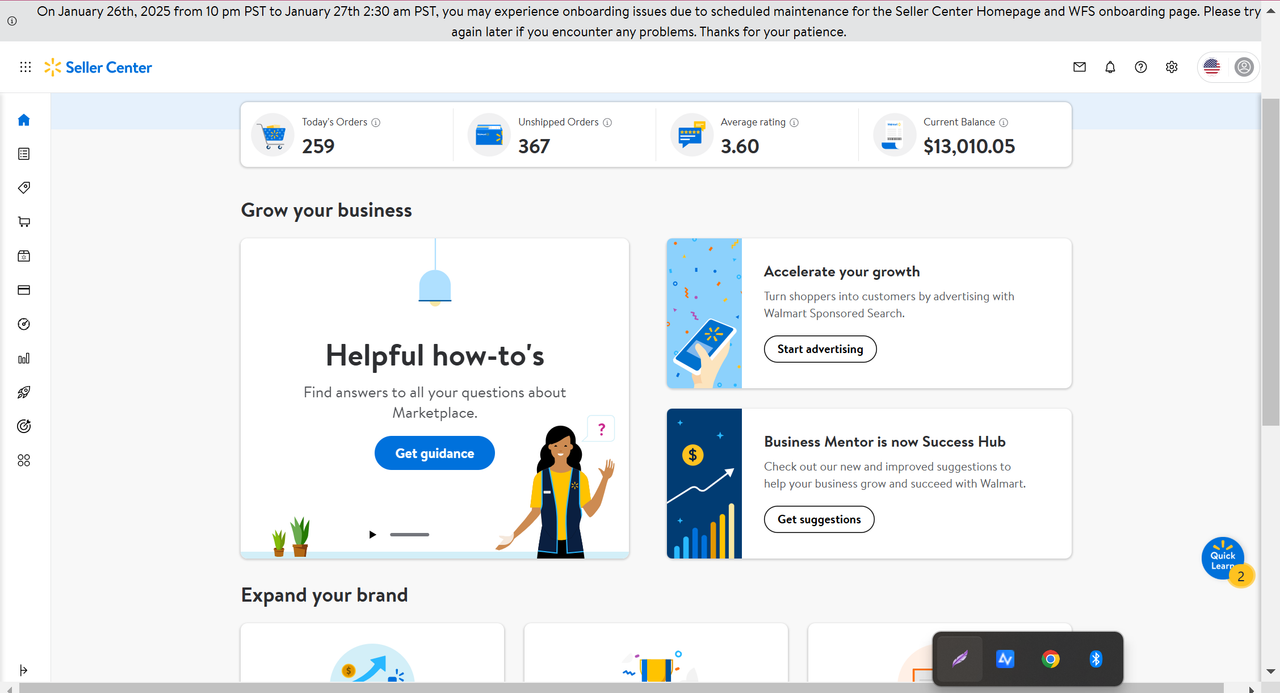1280x693 pixels.
Task: Open the bar chart Analytics icon
Action: [x=24, y=358]
